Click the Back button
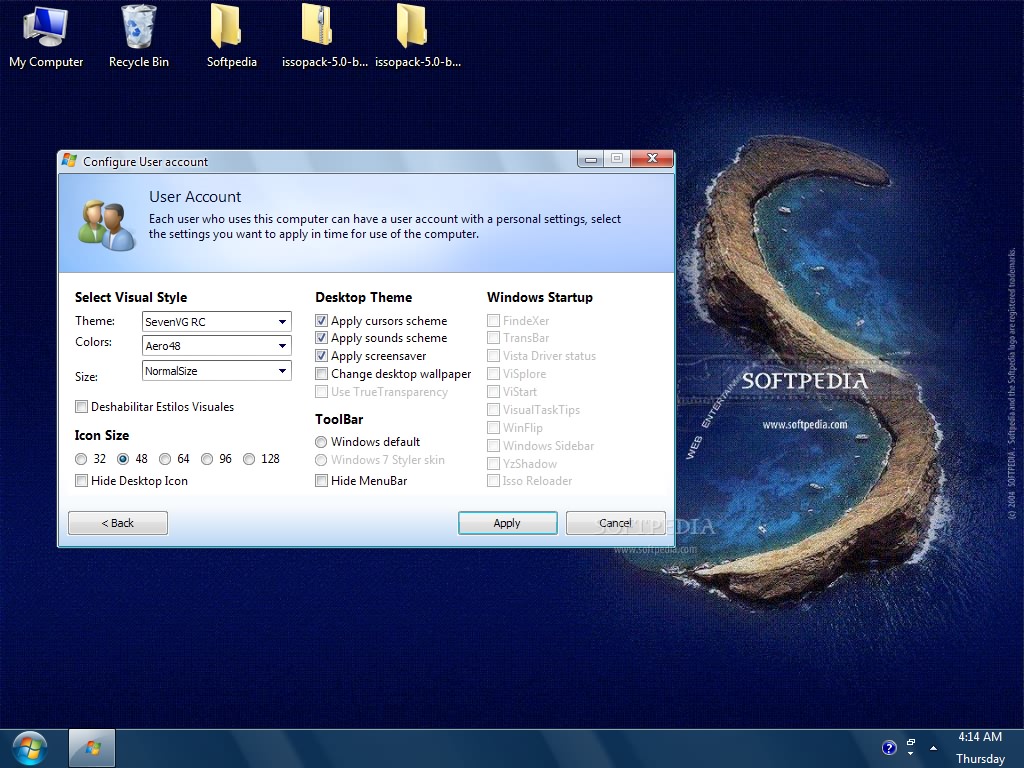The image size is (1024, 768). coord(118,523)
